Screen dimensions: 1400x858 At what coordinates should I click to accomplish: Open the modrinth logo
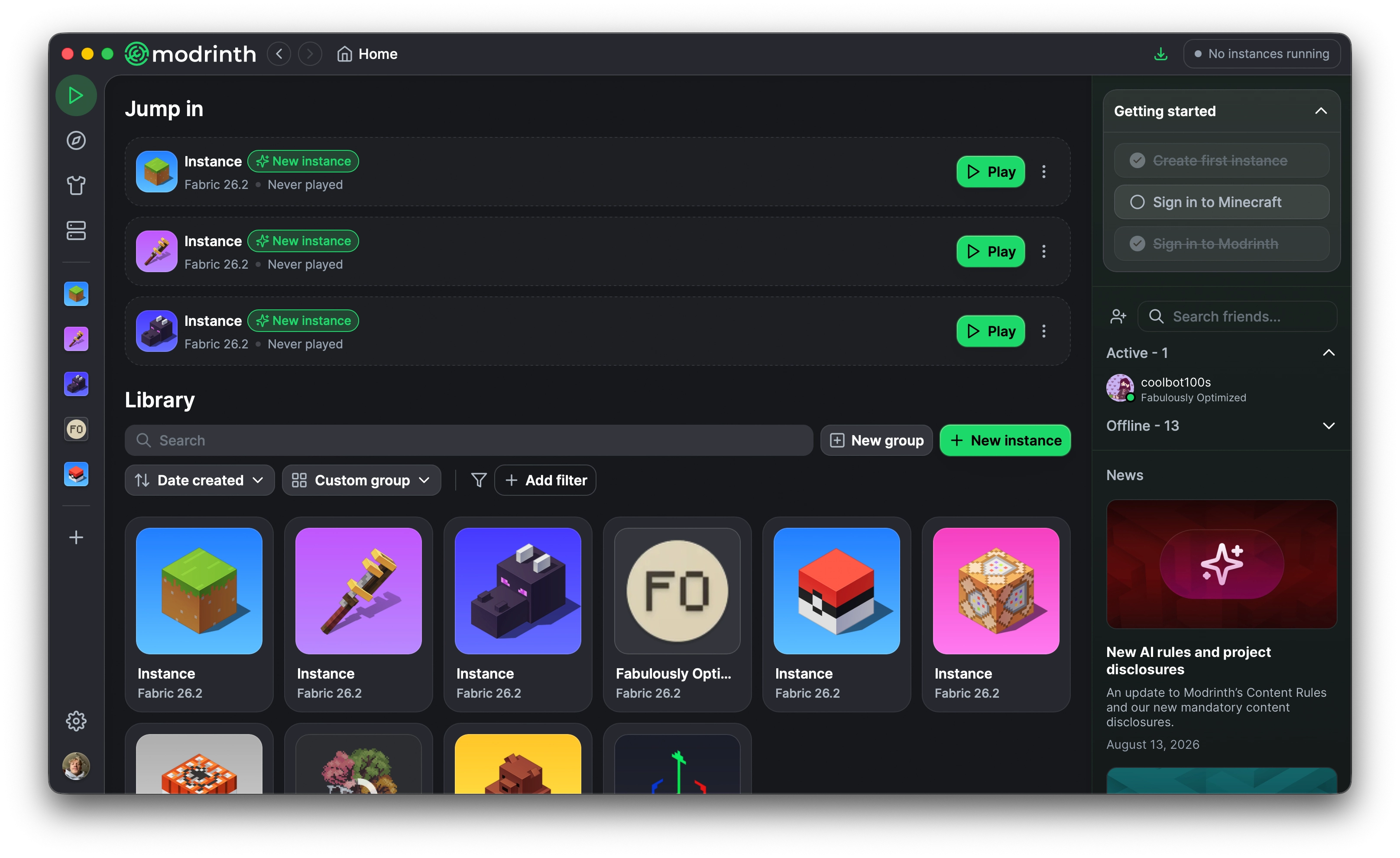coord(190,54)
